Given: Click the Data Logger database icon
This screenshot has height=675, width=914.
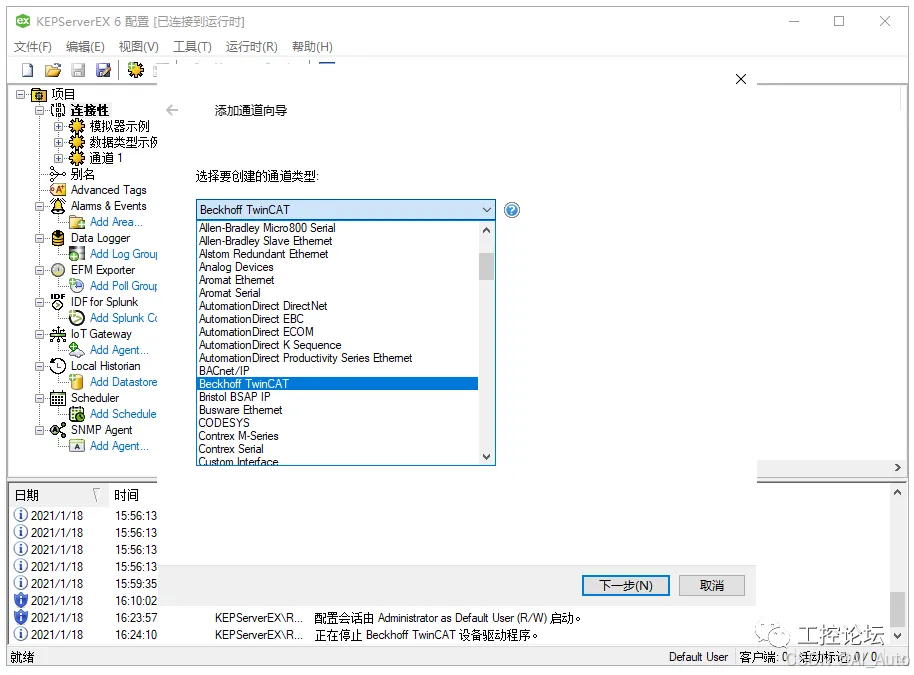Looking at the screenshot, I should (58, 238).
